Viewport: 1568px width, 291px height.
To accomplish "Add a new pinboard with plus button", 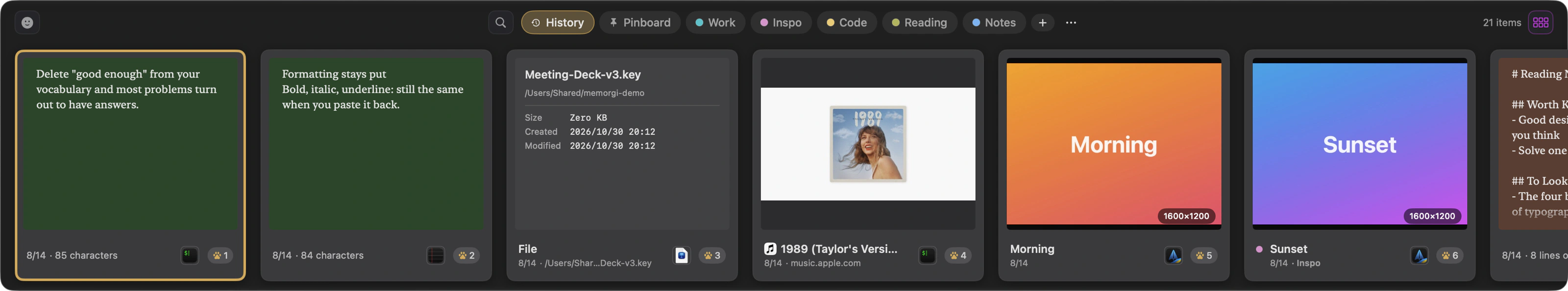I will 1043,23.
